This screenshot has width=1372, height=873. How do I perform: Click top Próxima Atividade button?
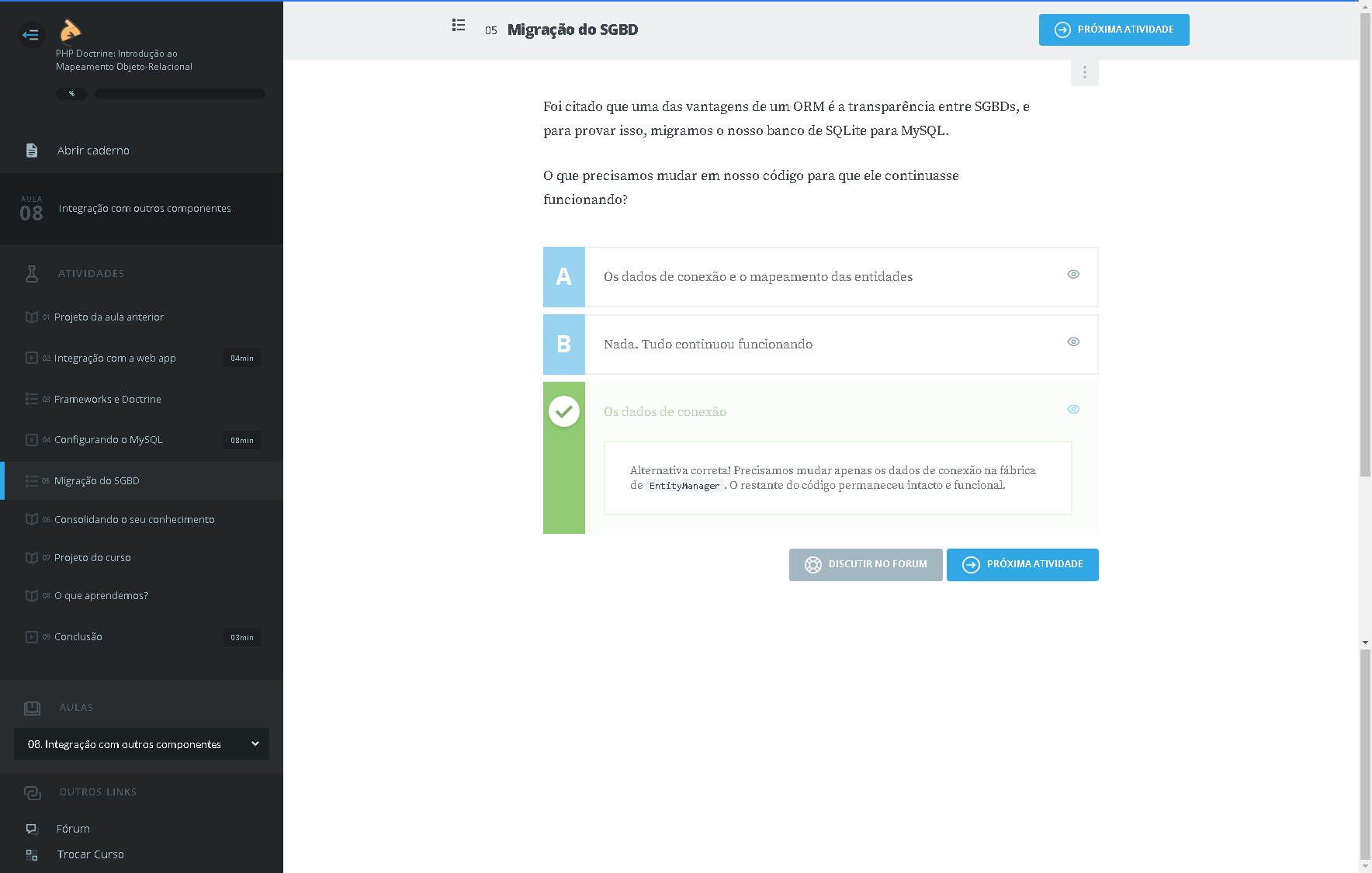tap(1114, 30)
